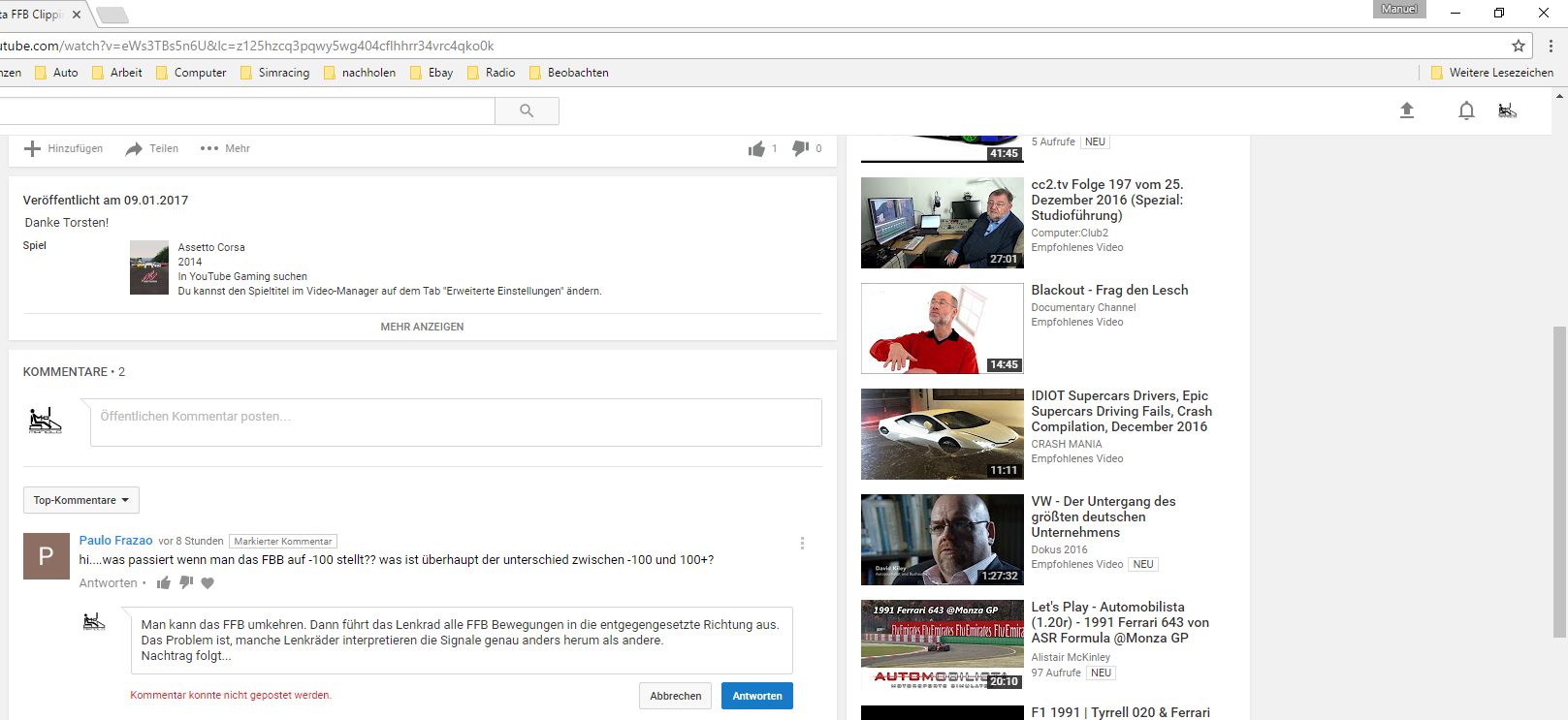This screenshot has width=1568, height=720.
Task: Open the account avatar menu in header
Action: pyautogui.click(x=1507, y=110)
